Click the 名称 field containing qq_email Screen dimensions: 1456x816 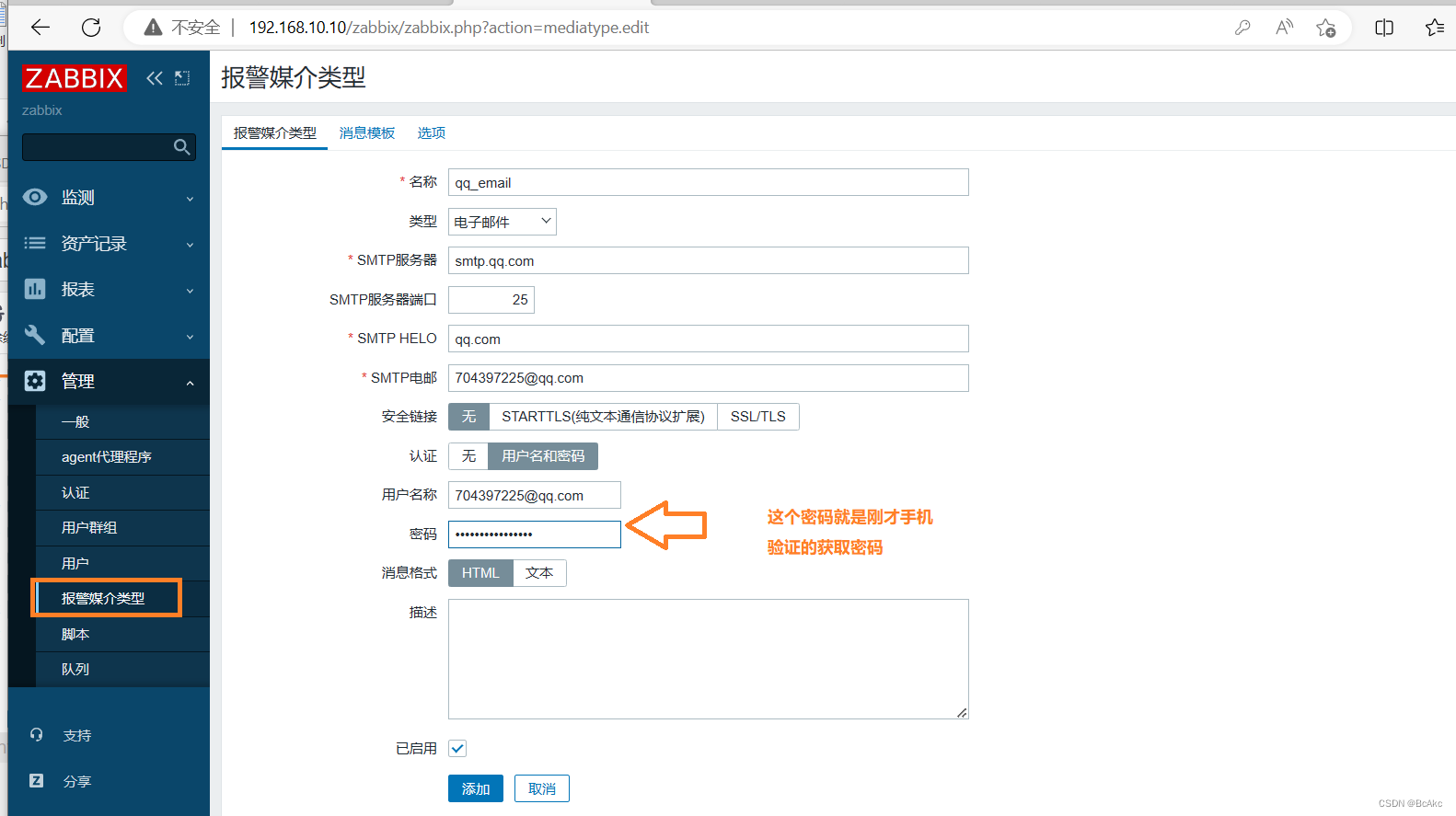(x=709, y=182)
